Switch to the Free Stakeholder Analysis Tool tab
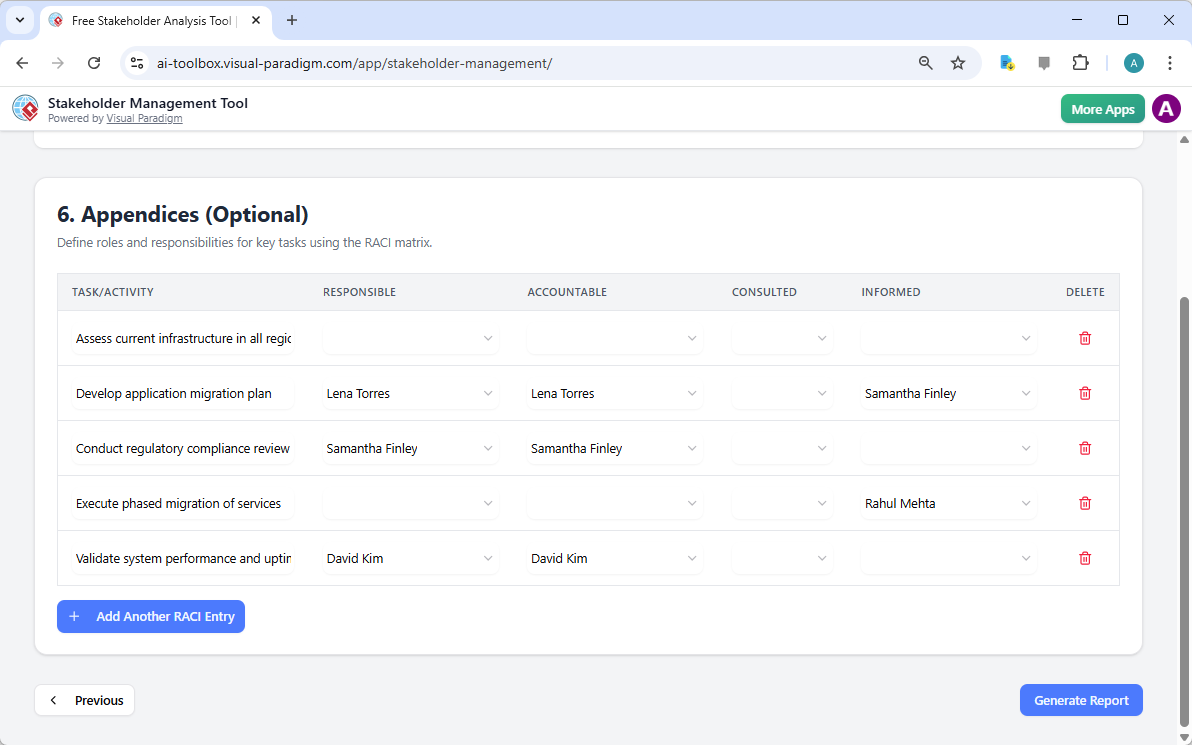 150,20
